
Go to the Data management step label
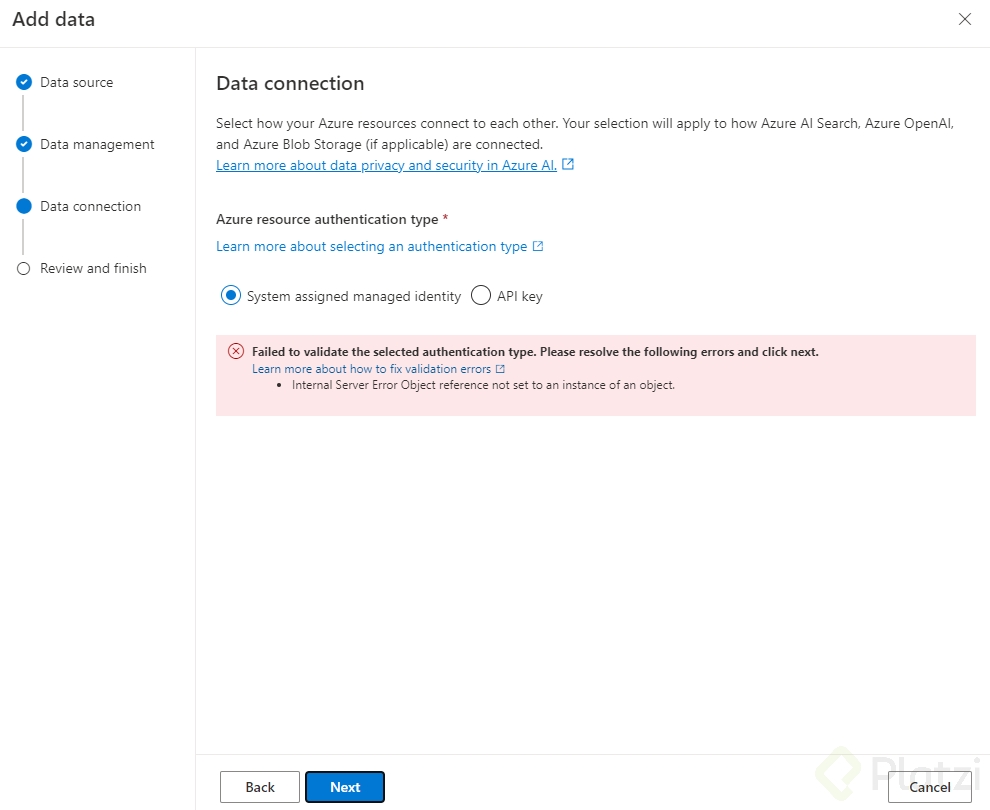(97, 145)
